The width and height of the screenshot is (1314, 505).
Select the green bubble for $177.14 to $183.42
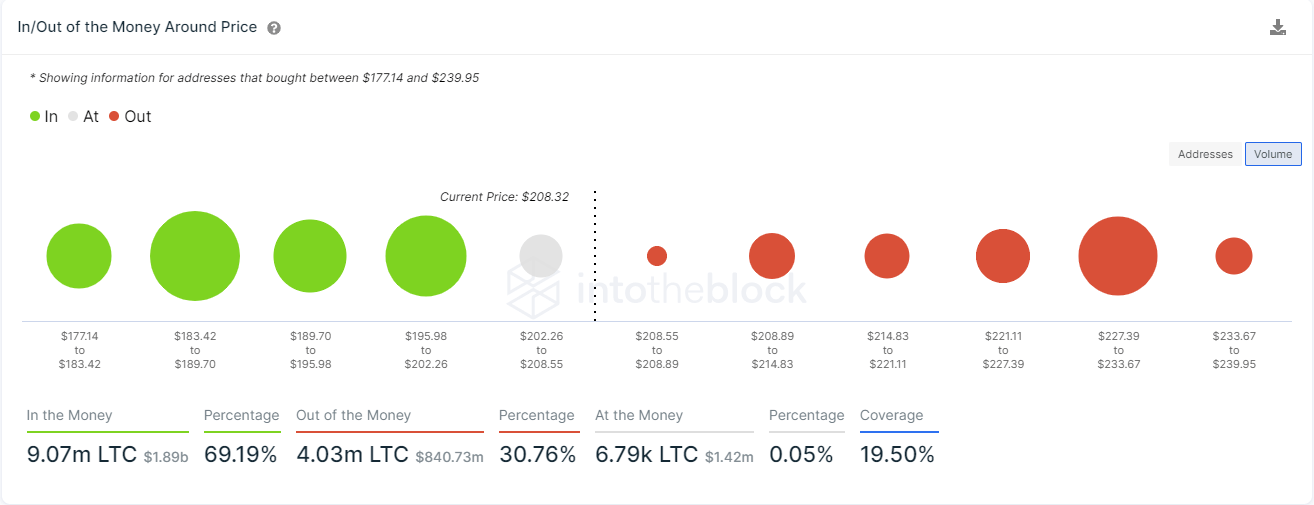(x=79, y=256)
